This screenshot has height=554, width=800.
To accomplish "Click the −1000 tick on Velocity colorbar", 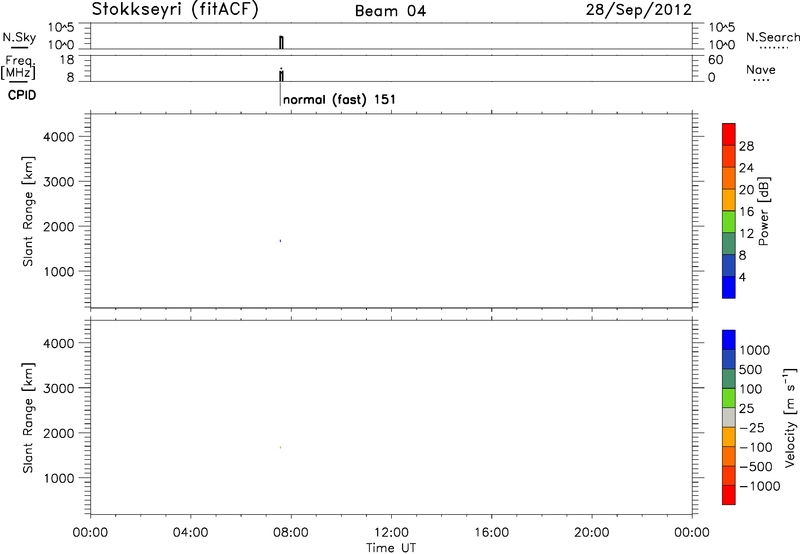I will click(760, 486).
